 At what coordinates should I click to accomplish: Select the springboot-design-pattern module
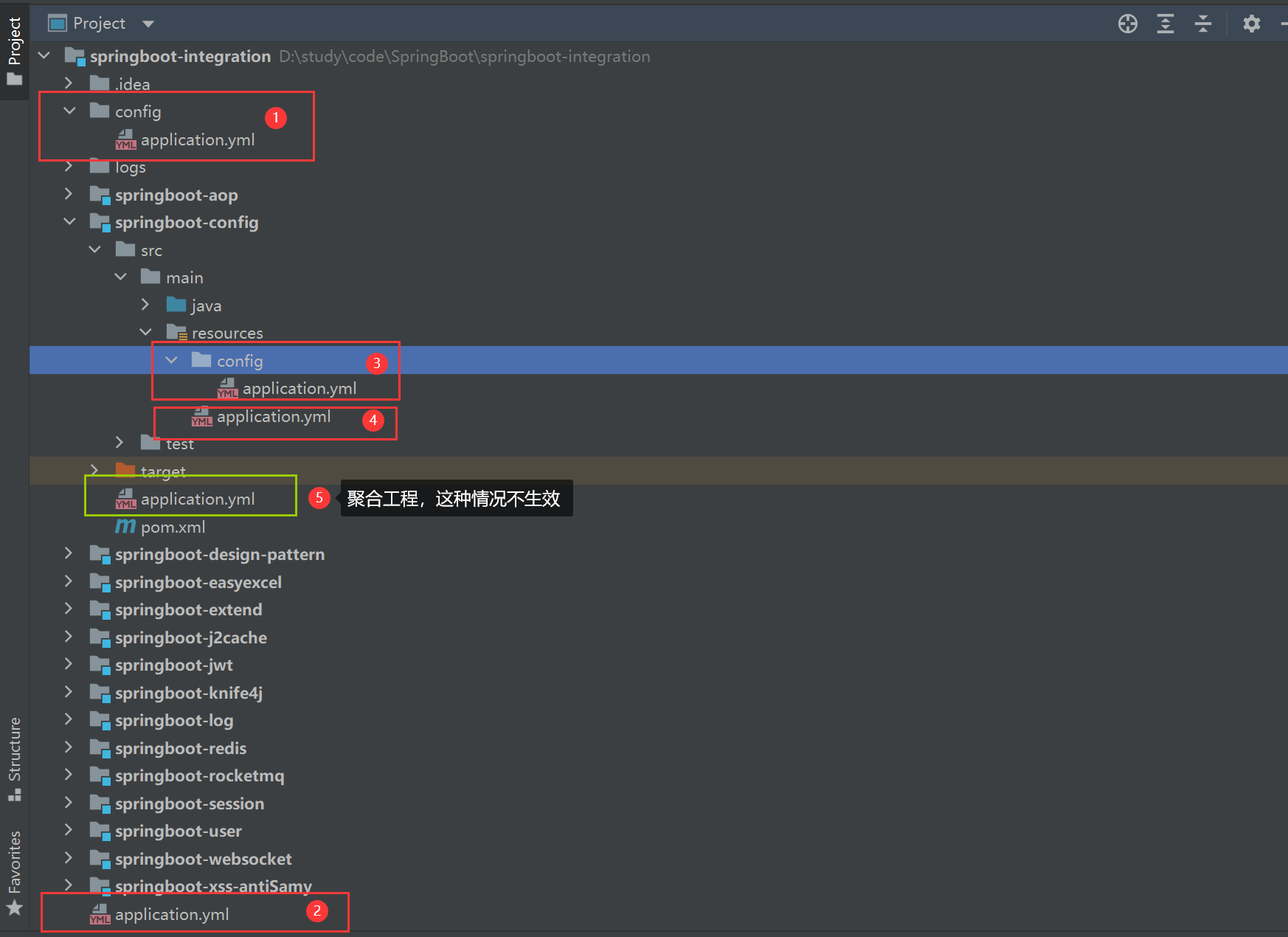(x=220, y=554)
